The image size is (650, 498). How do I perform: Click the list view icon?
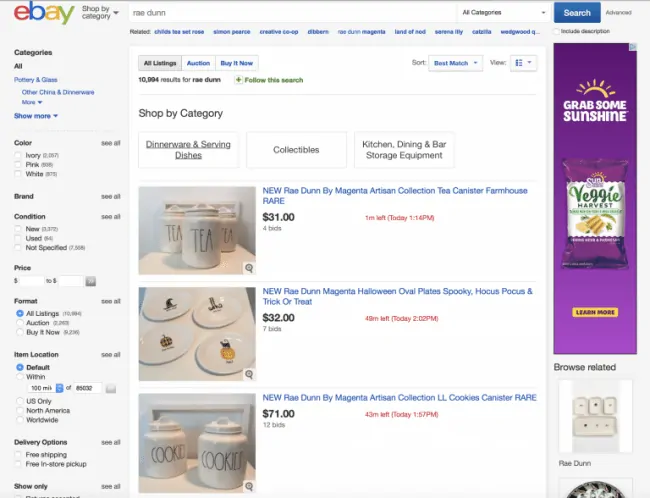pyautogui.click(x=519, y=63)
